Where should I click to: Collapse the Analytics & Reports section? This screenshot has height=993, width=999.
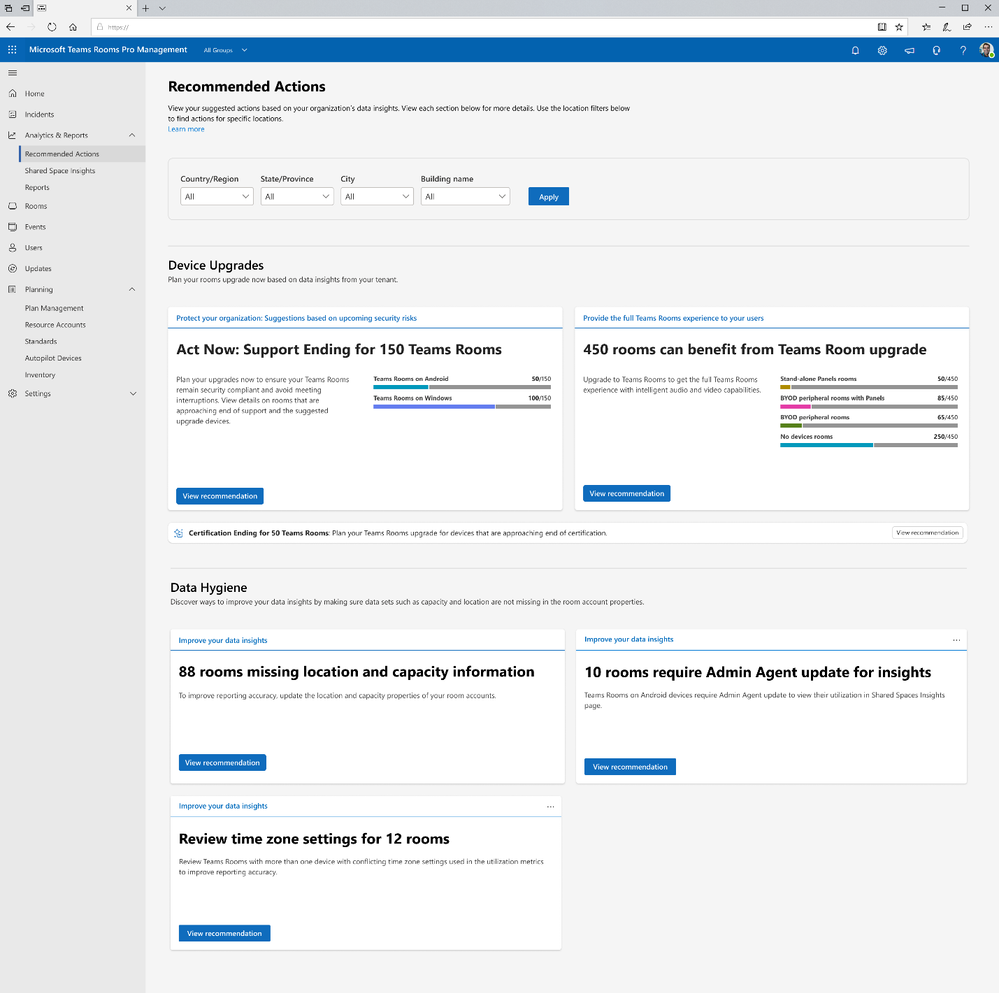point(131,134)
